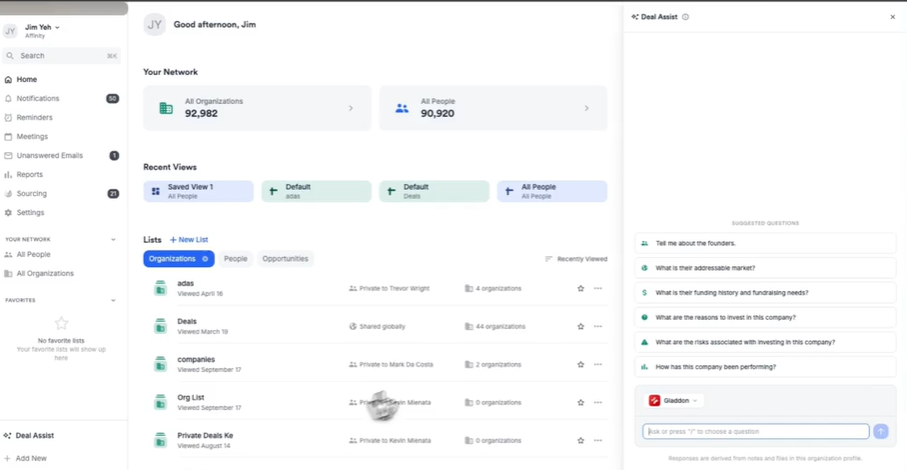
Task: Open the Private Deals Ke list row
Action: point(375,441)
